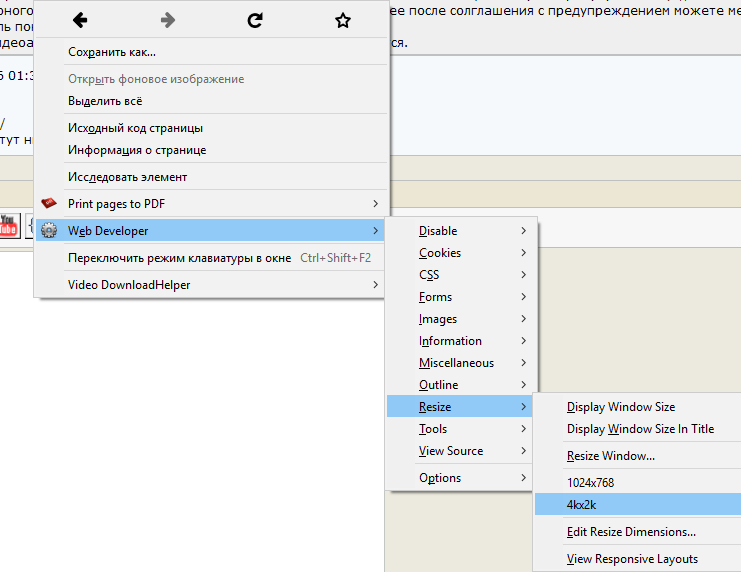741x572 pixels.
Task: Select Исследовать элемент menu entry
Action: click(x=127, y=177)
